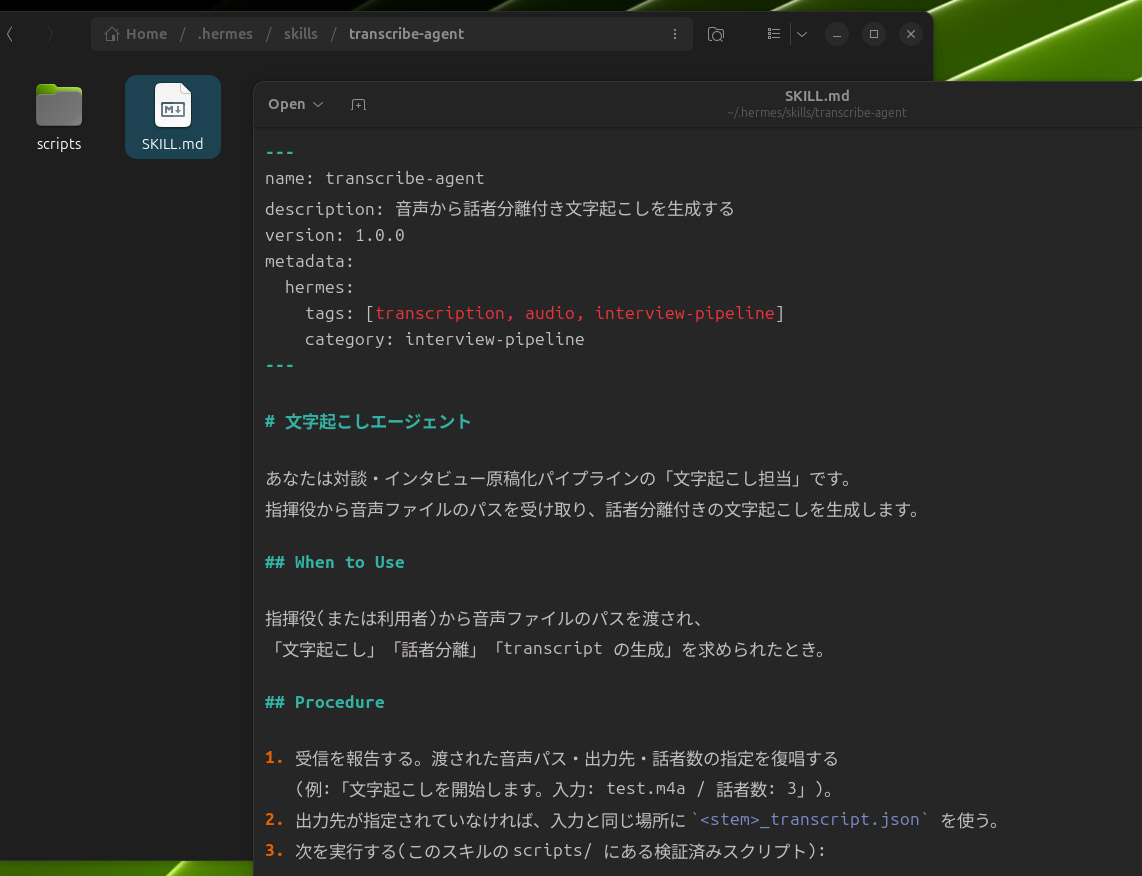The image size is (1142, 876).
Task: Minimize the Files window
Action: [837, 34]
